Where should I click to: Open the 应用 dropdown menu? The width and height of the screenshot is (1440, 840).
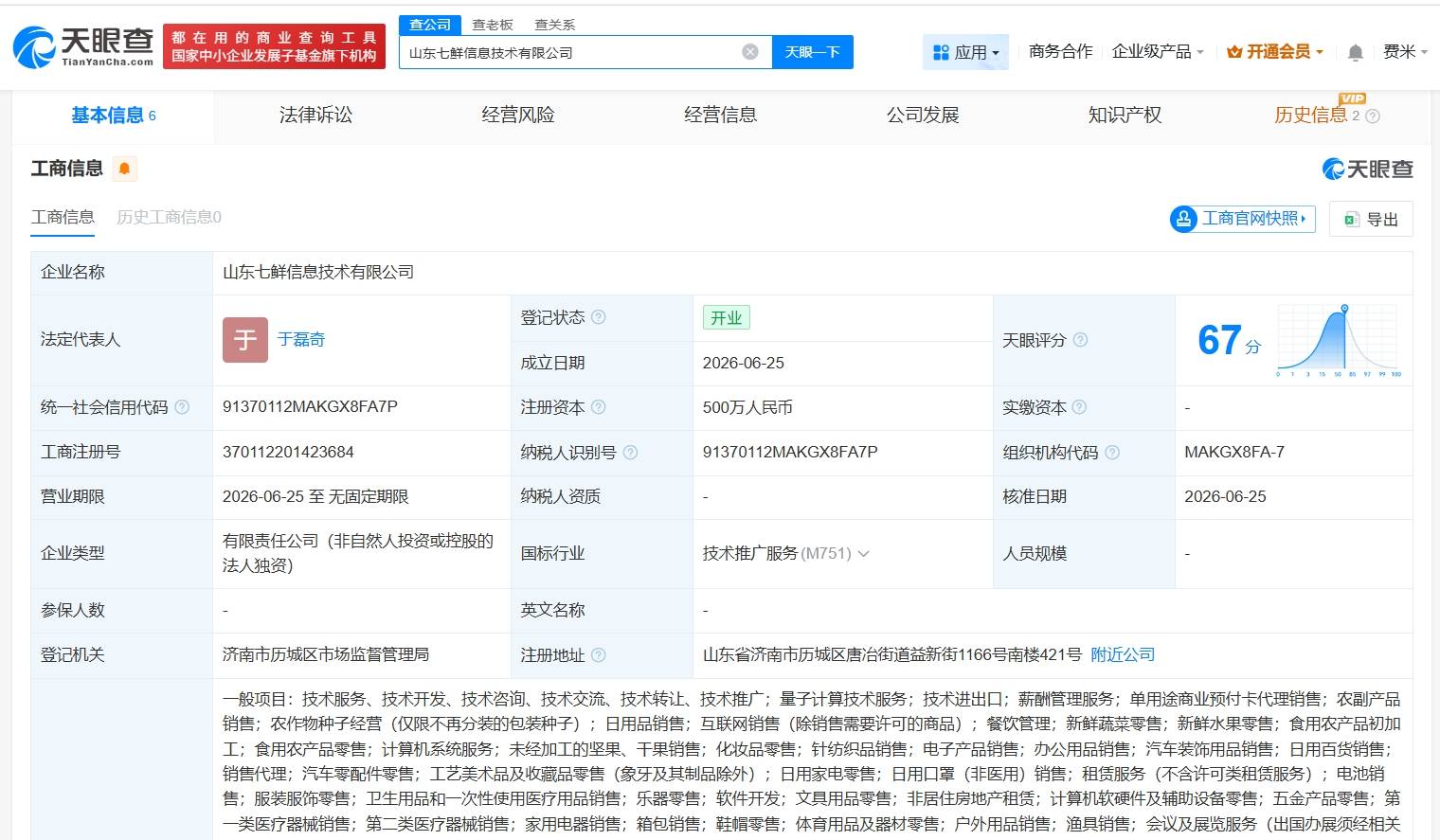965,52
